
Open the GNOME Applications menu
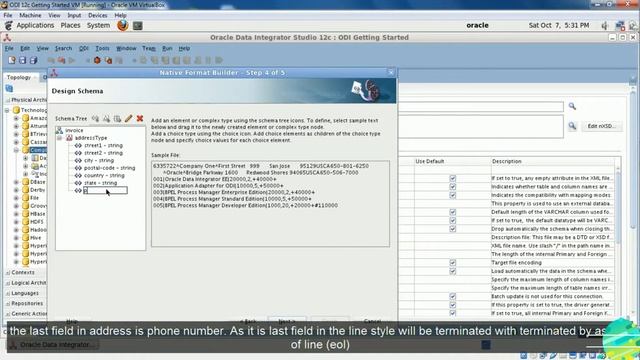[x=35, y=25]
